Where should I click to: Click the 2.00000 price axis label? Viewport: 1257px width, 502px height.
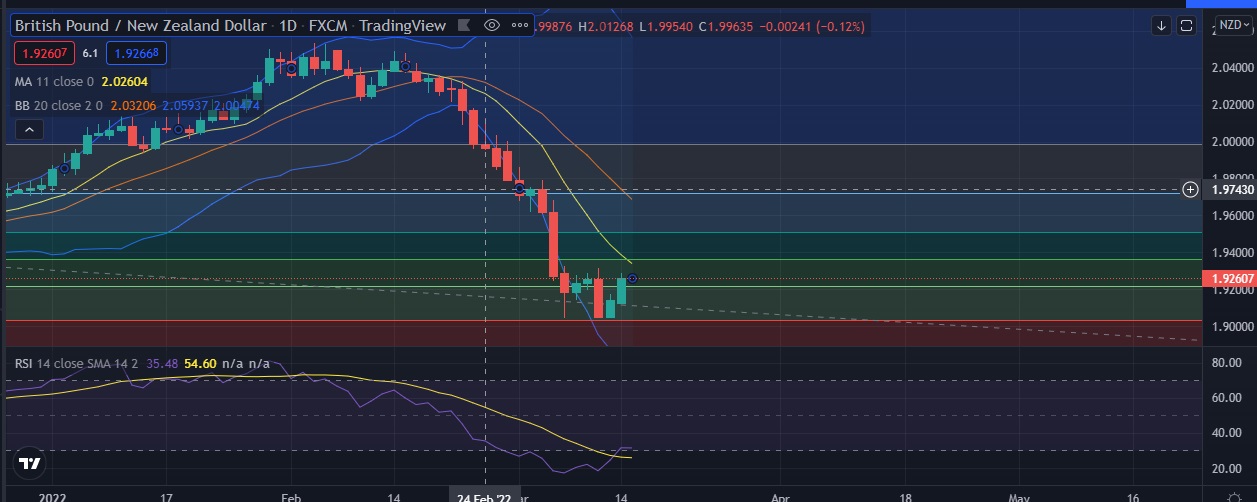point(1232,142)
